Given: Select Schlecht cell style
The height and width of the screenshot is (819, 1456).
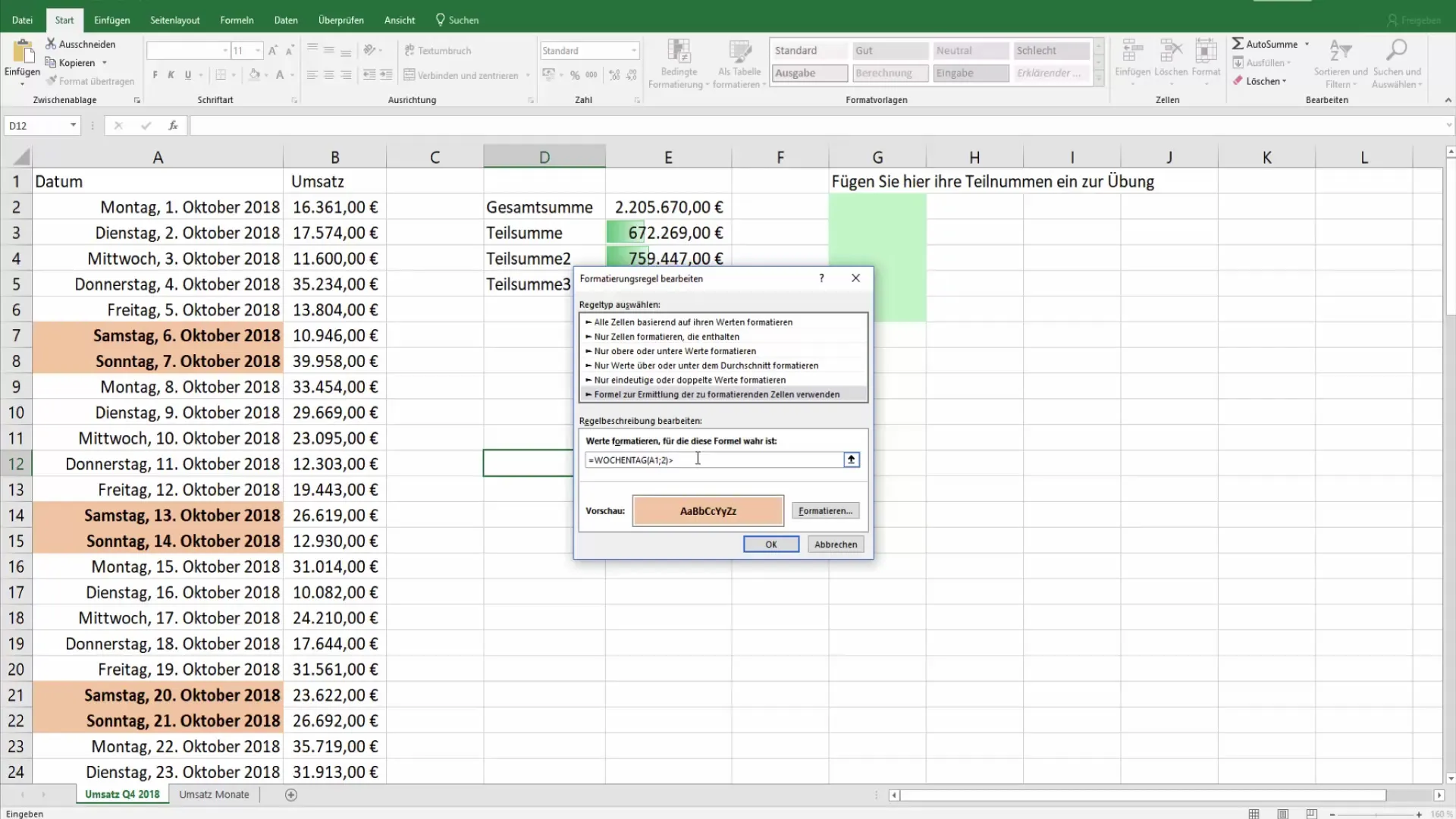Looking at the screenshot, I should [1051, 51].
